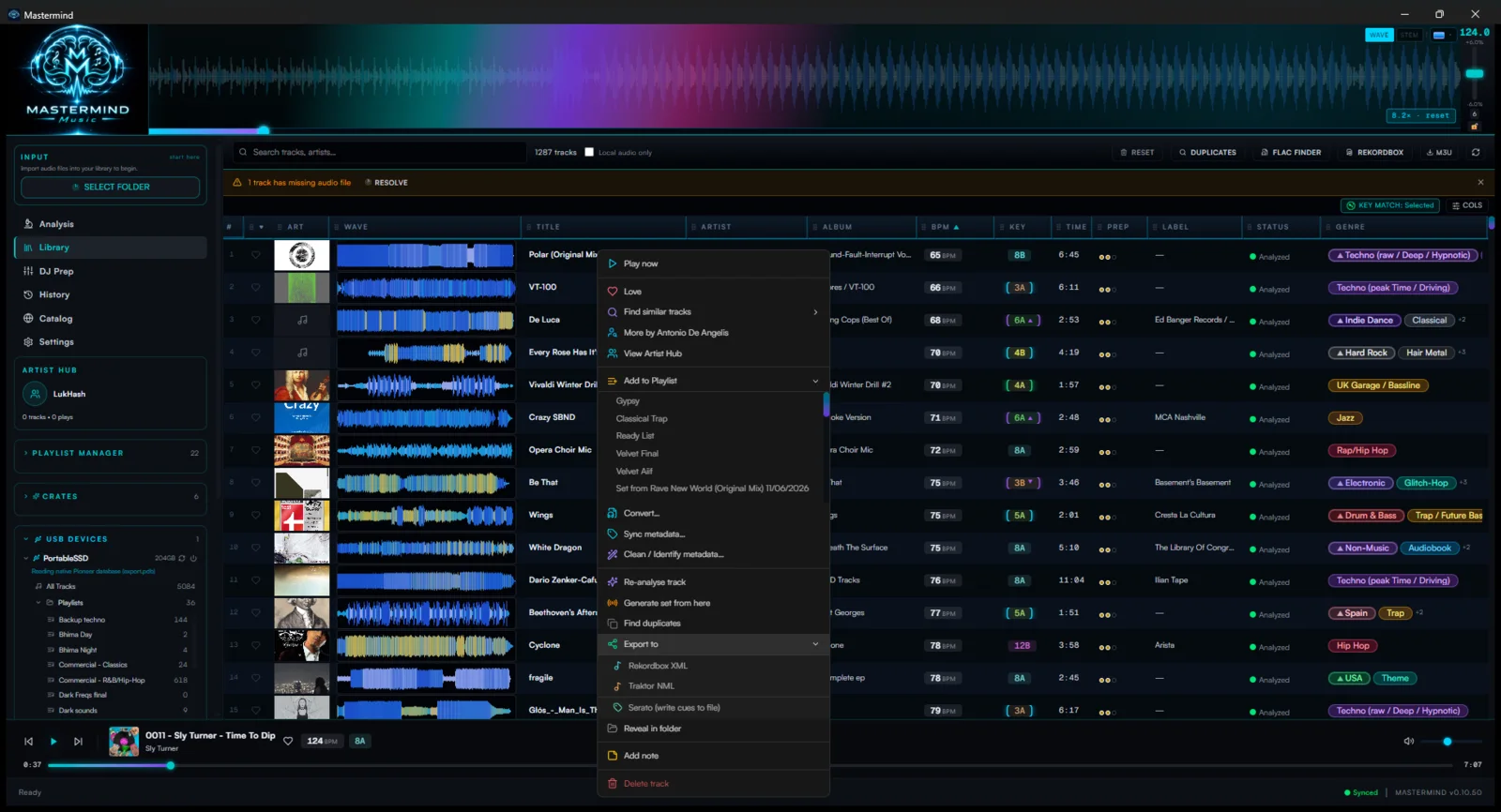Export to Traktor NML

click(713, 686)
